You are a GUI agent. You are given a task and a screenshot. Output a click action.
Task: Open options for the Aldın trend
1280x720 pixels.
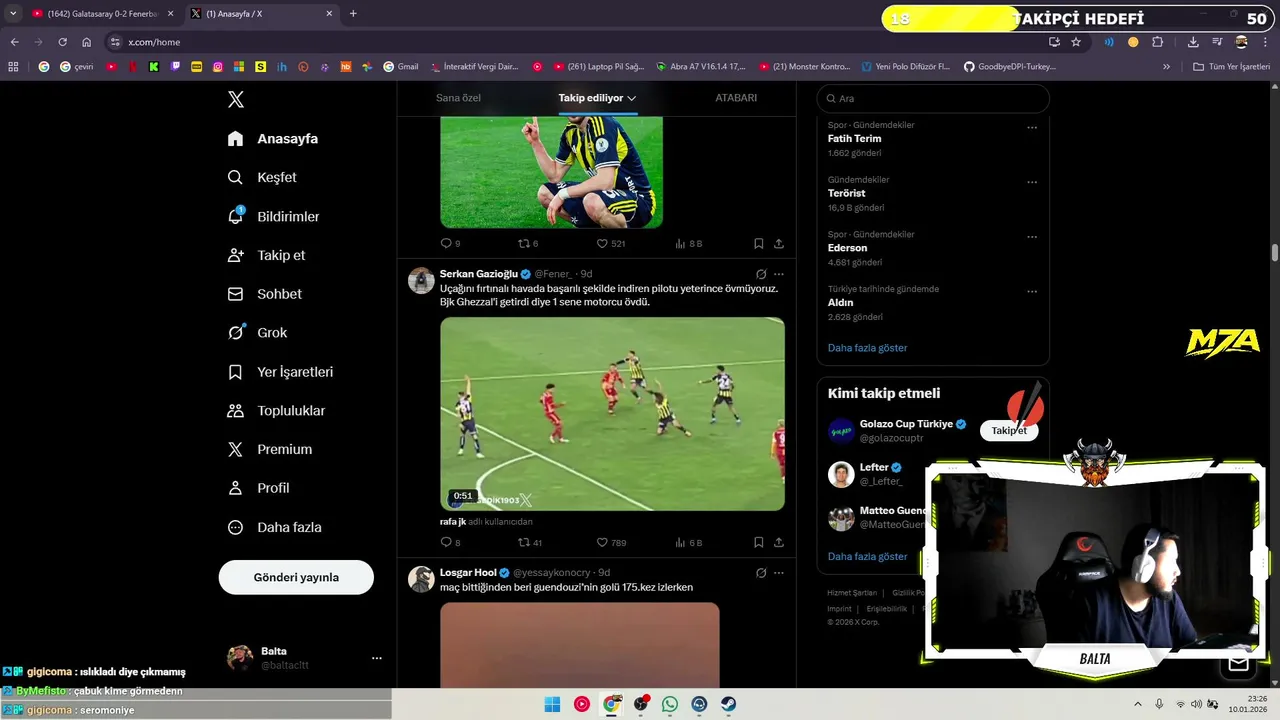coord(1032,291)
